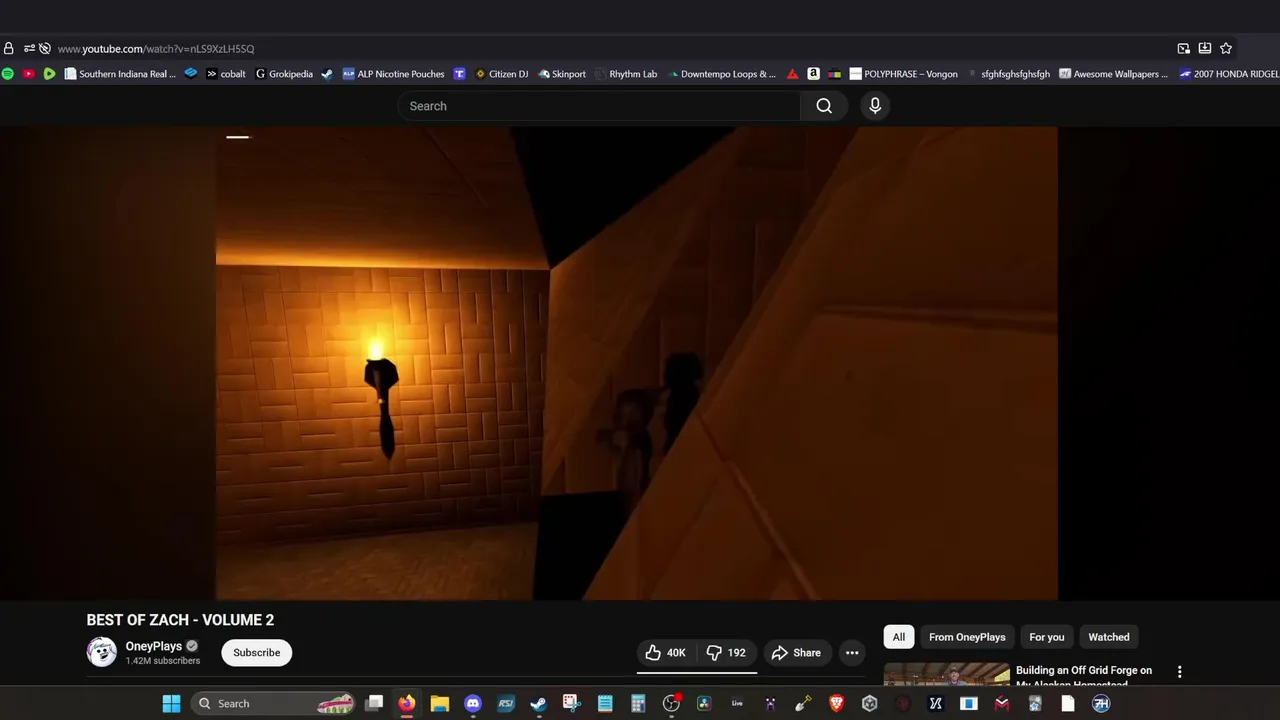Click the Windows taskbar Search box

(274, 704)
